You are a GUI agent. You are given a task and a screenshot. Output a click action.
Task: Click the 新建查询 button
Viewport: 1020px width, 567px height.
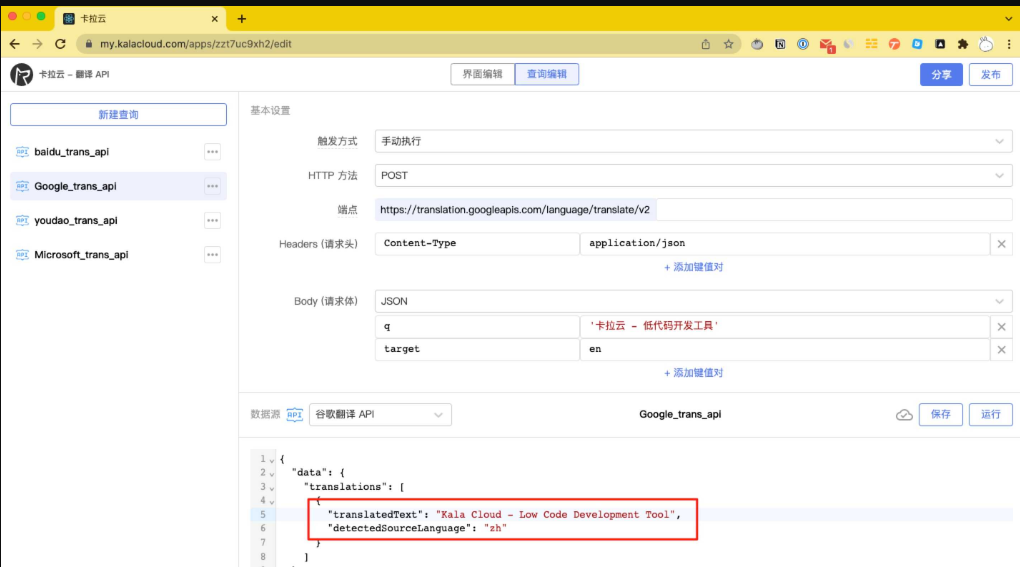[118, 114]
